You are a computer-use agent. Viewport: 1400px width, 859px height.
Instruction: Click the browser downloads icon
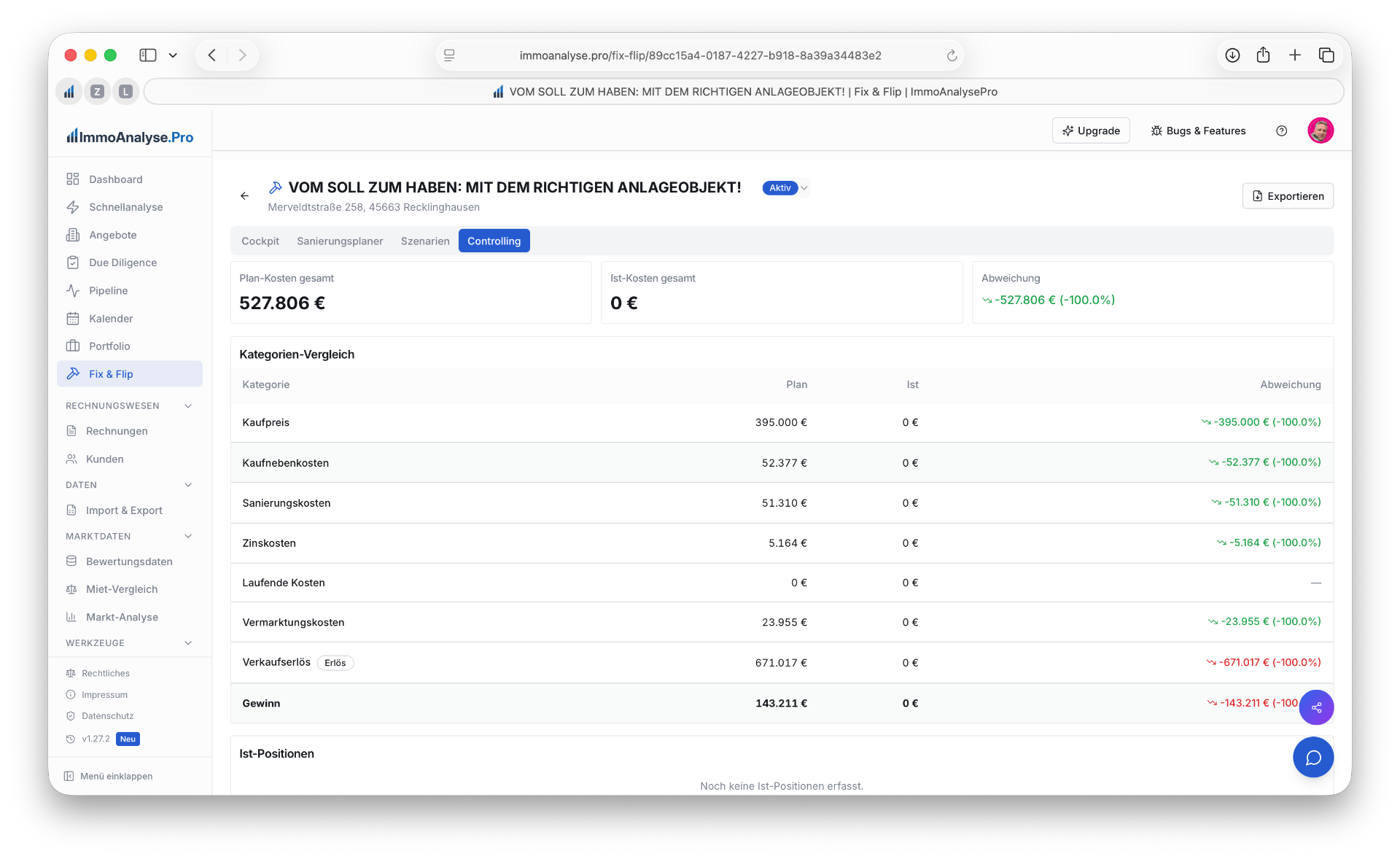coord(1232,55)
